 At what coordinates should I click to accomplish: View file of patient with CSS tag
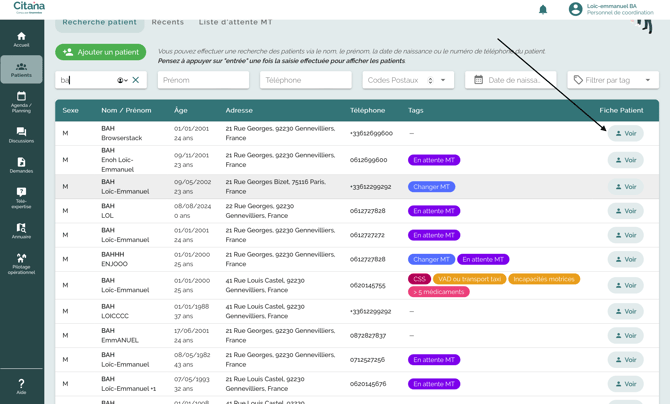[626, 285]
